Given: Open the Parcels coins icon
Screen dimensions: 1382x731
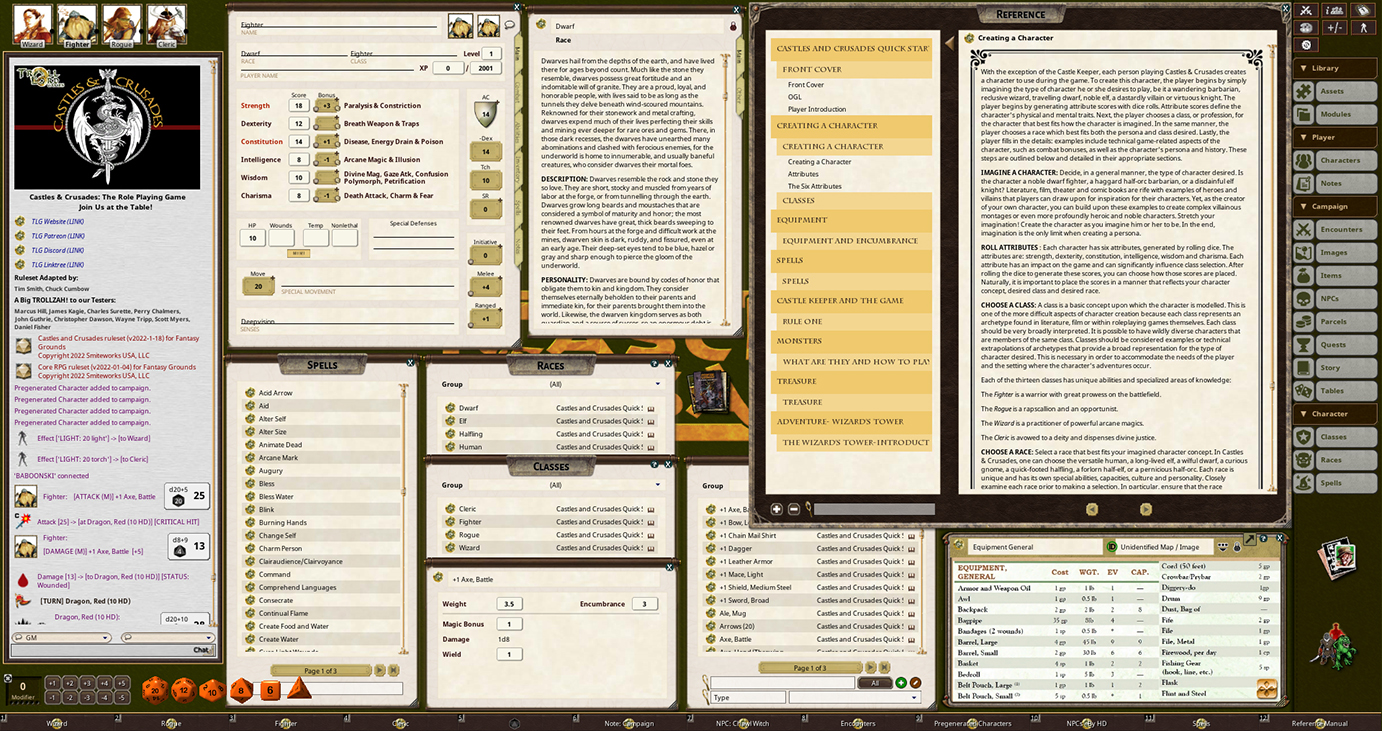Looking at the screenshot, I should (1304, 321).
